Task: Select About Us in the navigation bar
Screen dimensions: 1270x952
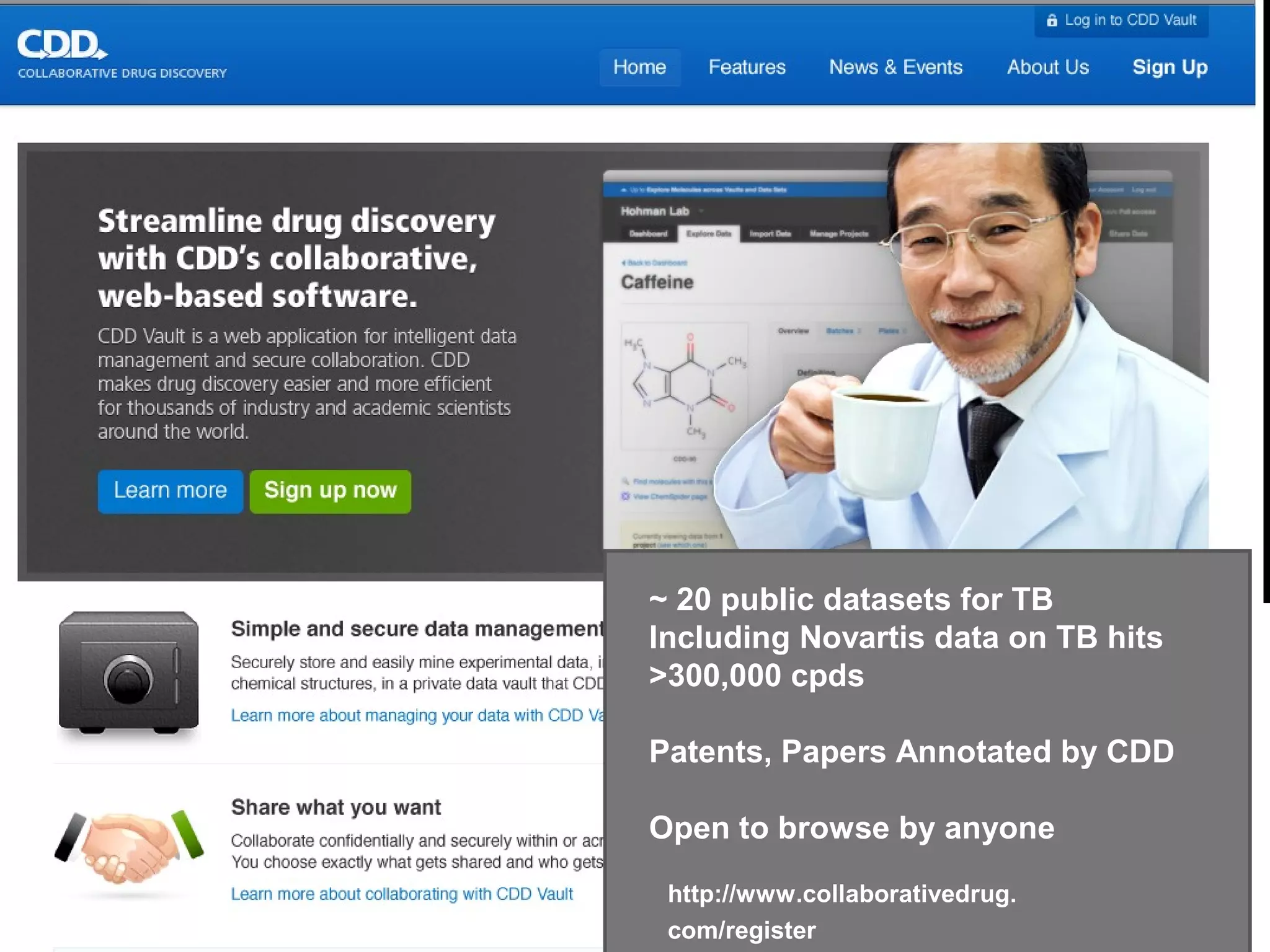Action: tap(1048, 67)
